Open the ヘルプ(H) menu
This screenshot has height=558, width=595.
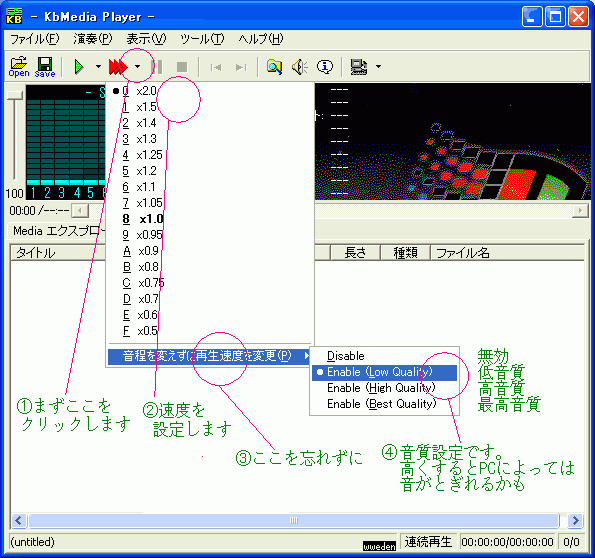tap(261, 39)
